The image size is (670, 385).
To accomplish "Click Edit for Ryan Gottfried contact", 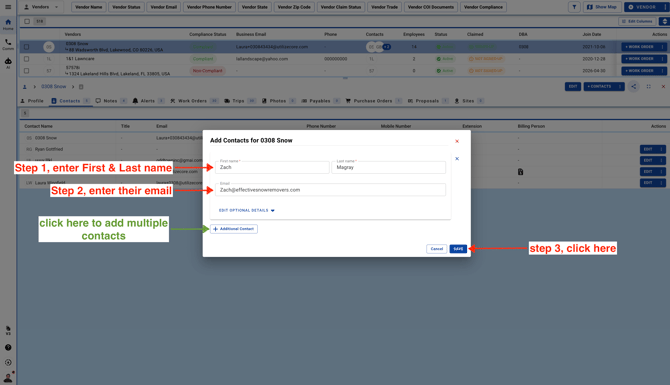I will [648, 149].
